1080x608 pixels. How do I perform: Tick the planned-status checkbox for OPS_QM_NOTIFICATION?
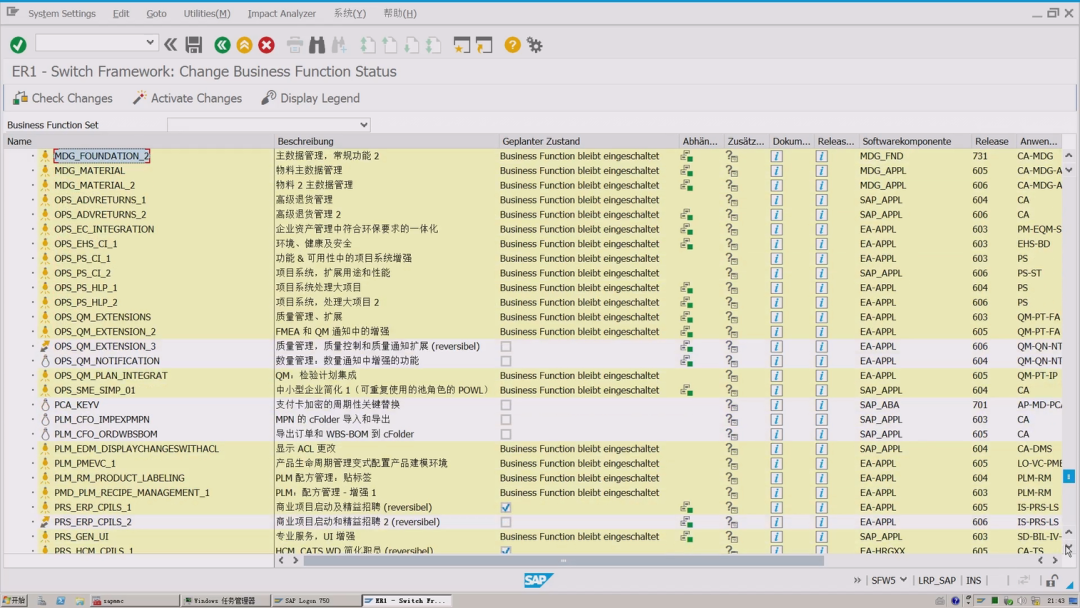(506, 361)
